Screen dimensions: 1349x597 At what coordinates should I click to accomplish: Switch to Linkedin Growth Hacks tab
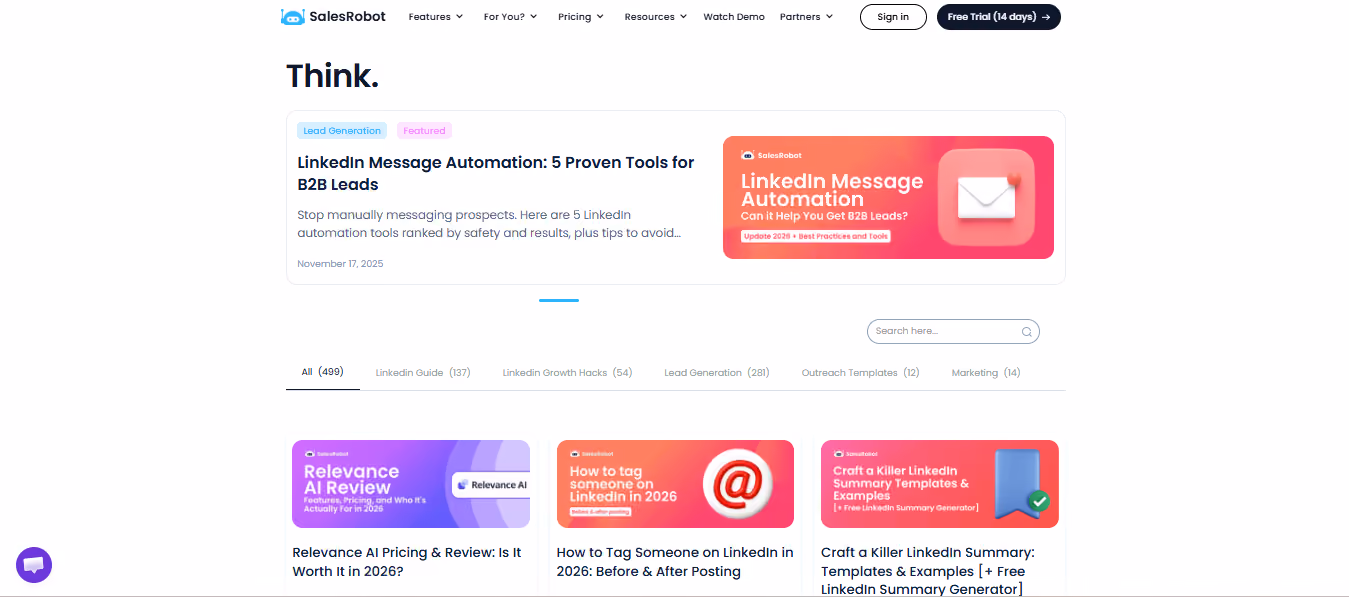point(567,372)
